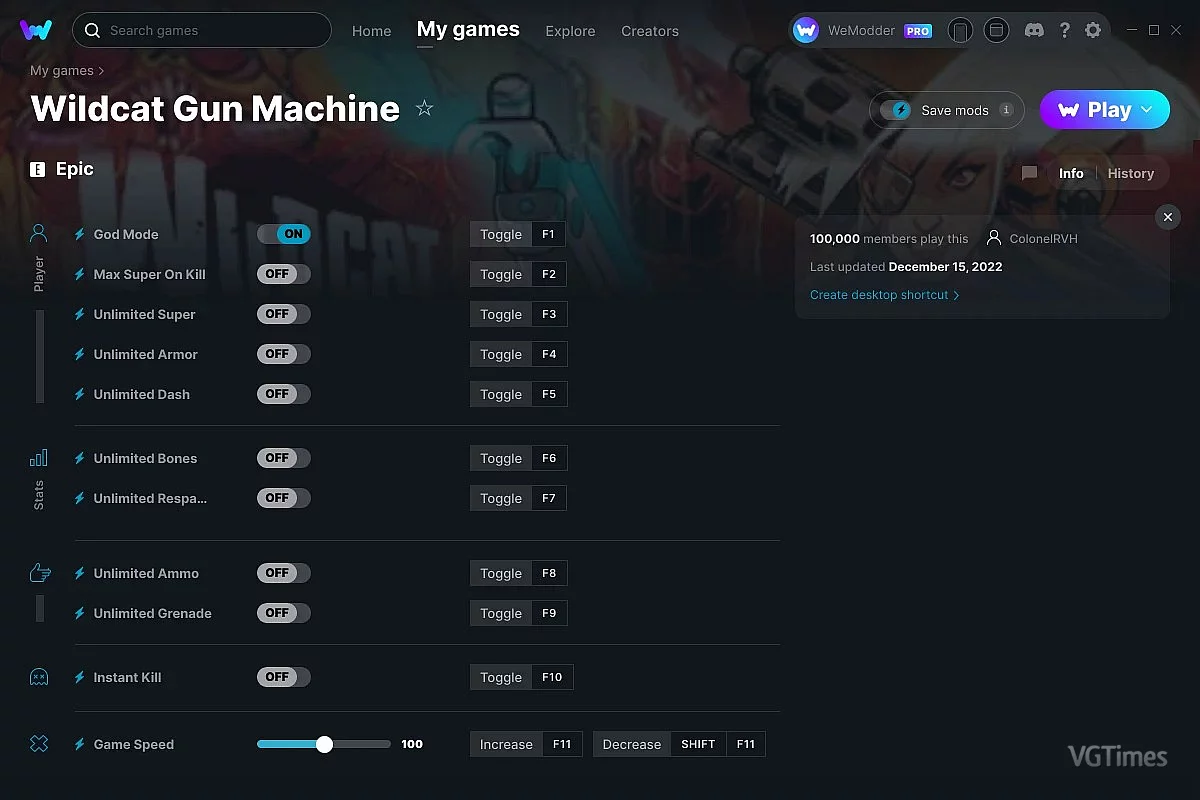Viewport: 1200px width, 800px height.
Task: Enable Unlimited Ammo toggle
Action: pyautogui.click(x=284, y=573)
